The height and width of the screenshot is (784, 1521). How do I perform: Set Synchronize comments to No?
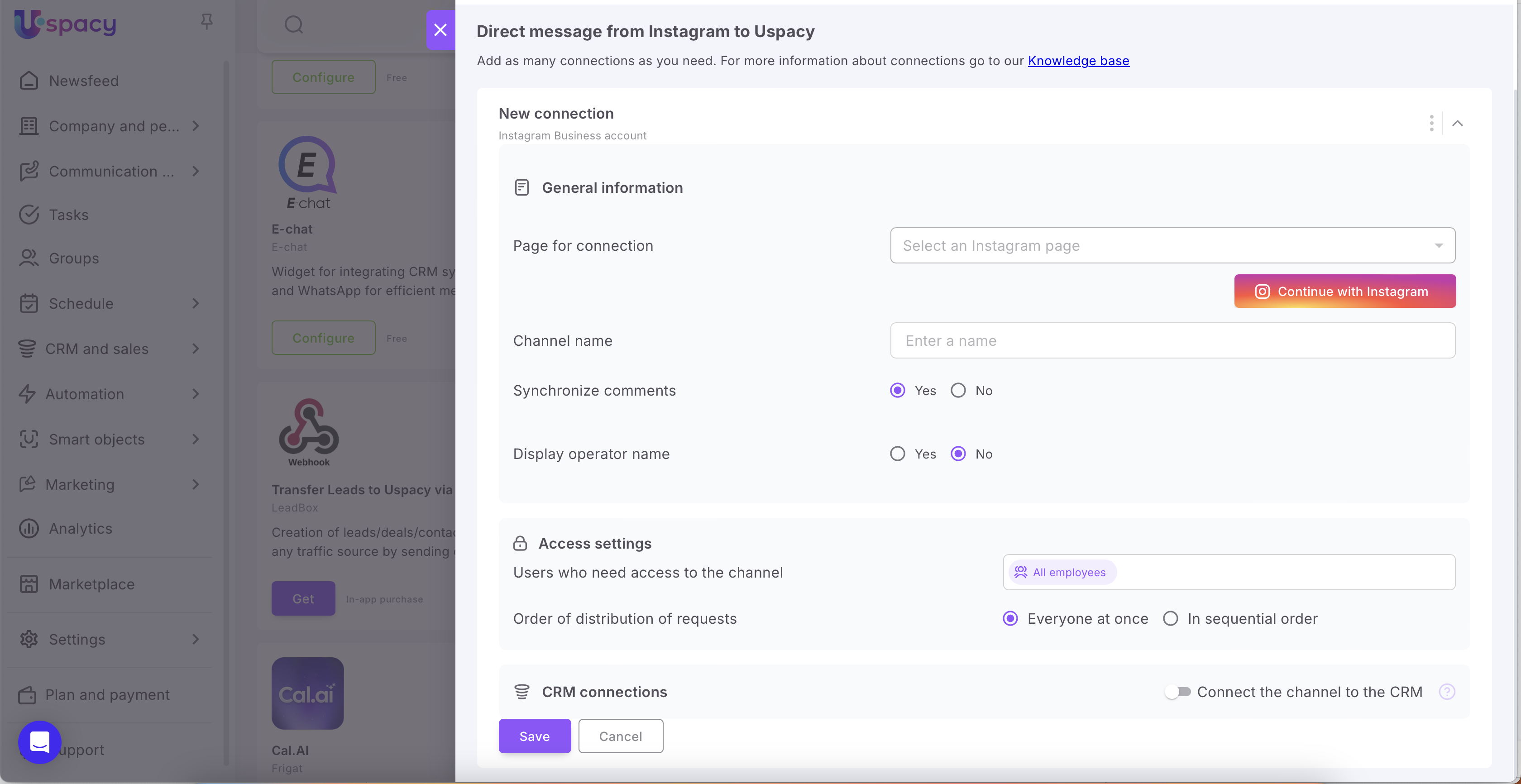(958, 390)
